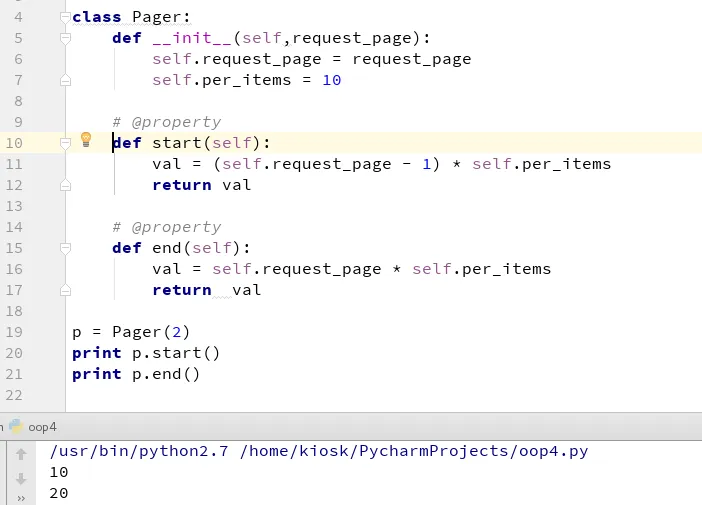Click request_page parameter on line 5

coord(352,38)
